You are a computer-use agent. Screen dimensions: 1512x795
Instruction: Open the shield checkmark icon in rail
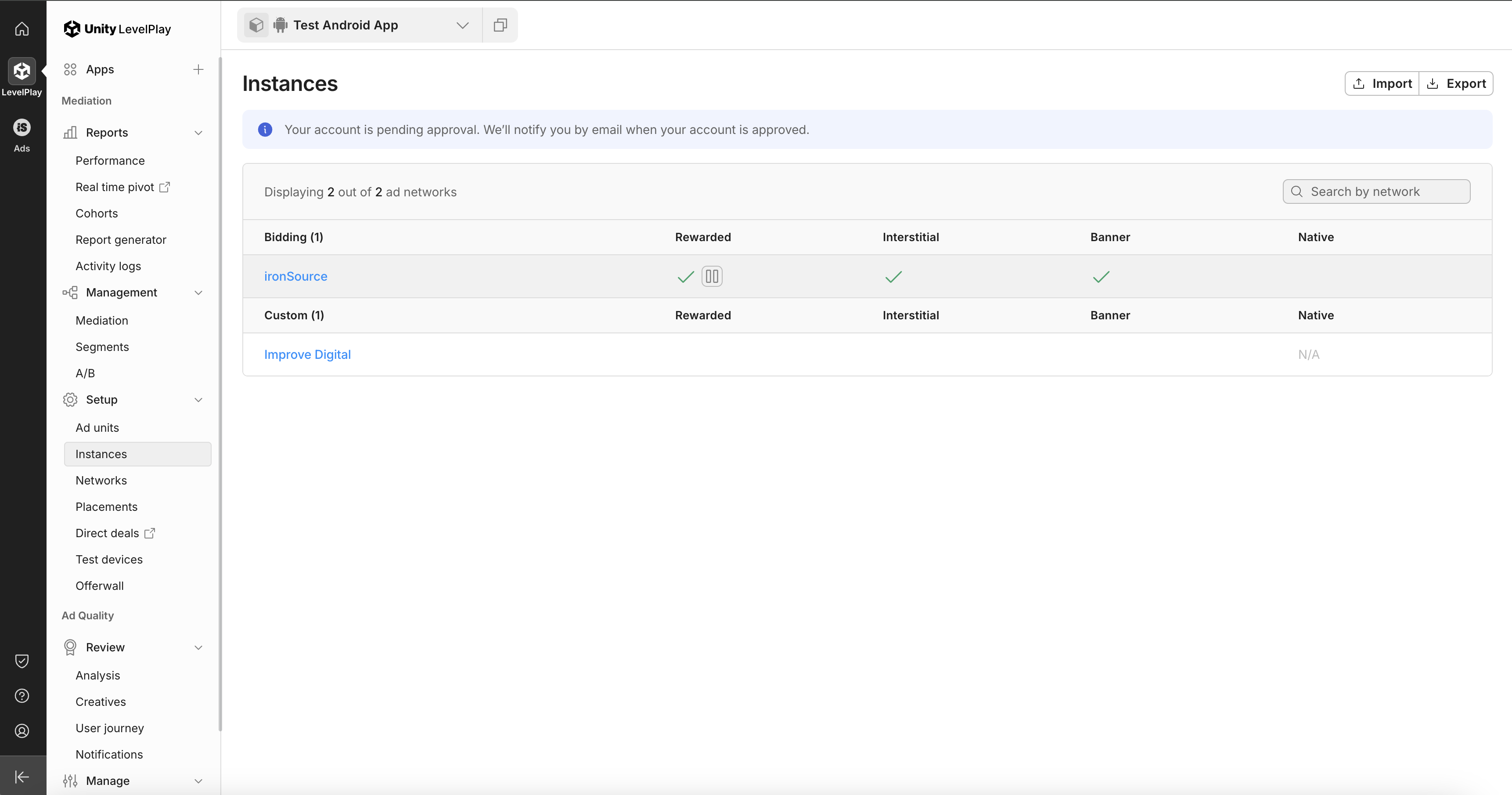(x=22, y=661)
